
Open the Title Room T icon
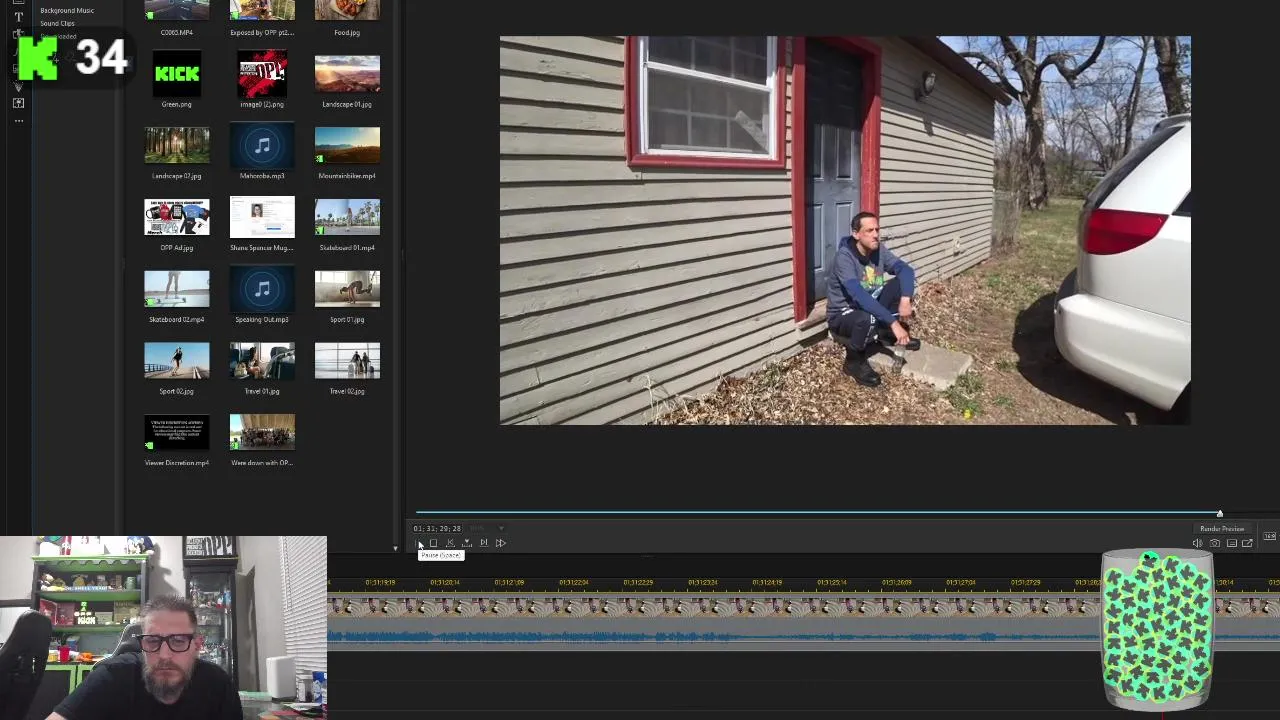pos(18,16)
